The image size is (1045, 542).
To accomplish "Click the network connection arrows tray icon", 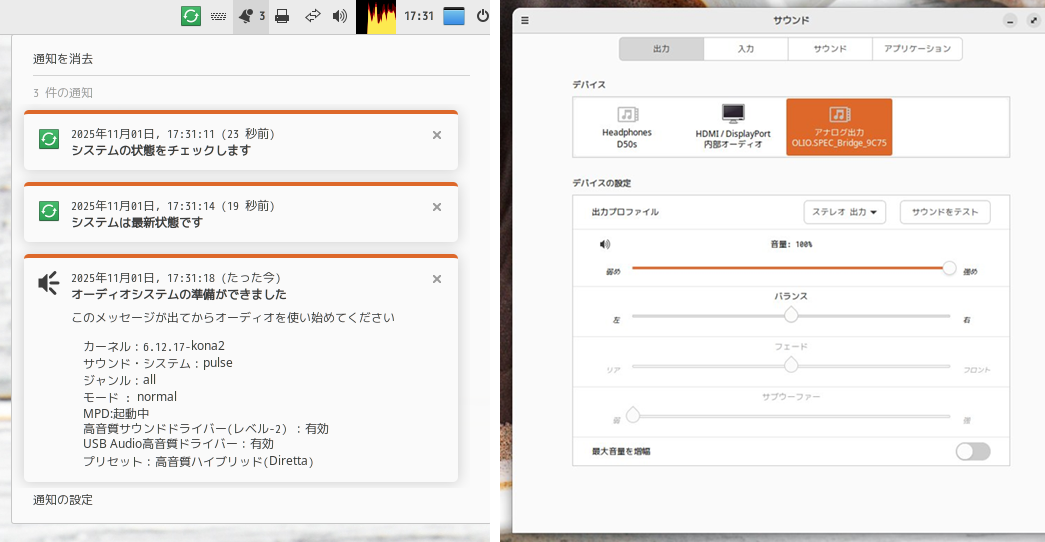I will coord(313,16).
